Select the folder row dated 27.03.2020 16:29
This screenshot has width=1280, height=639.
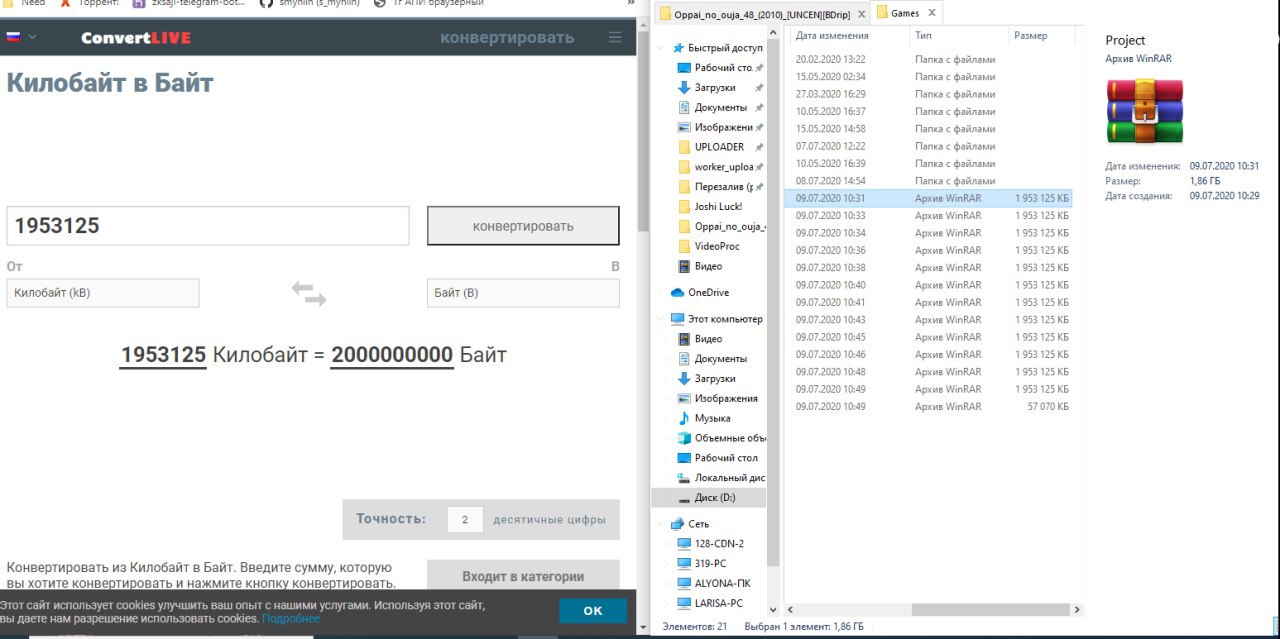tap(930, 94)
